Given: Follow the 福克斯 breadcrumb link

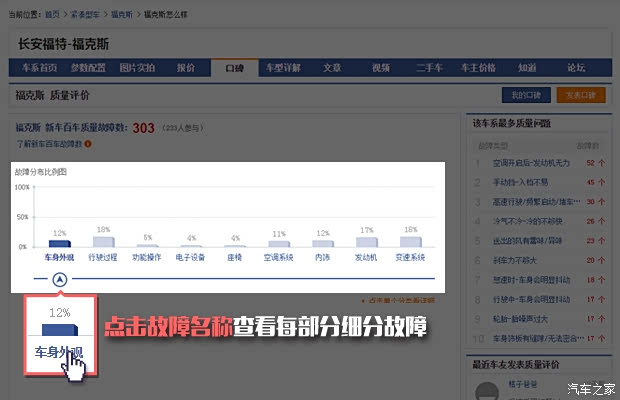Looking at the screenshot, I should (122, 15).
